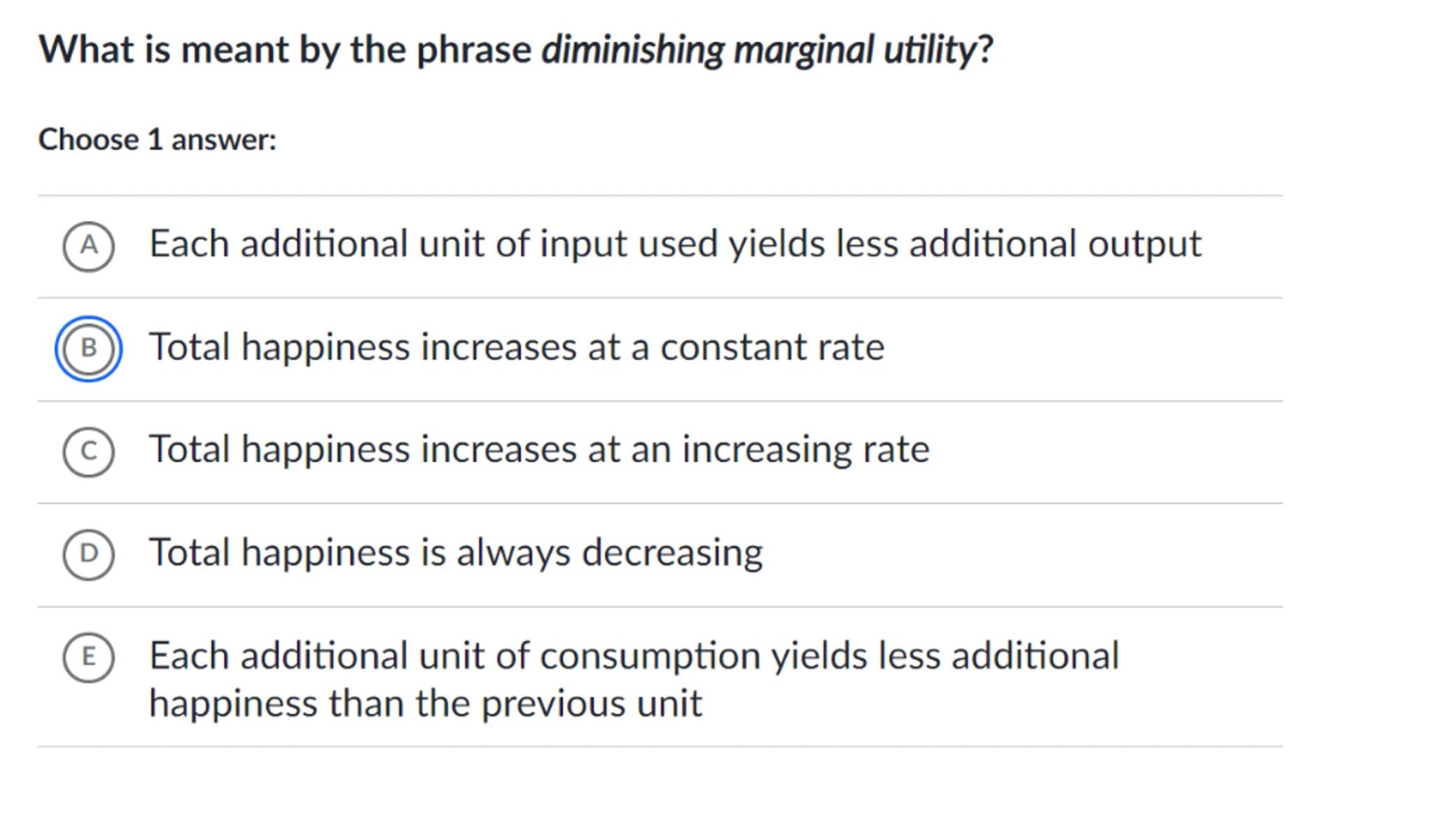Click the "Choose 1 answer:" label
Viewport: 1434px width, 840px height.
pos(157,140)
